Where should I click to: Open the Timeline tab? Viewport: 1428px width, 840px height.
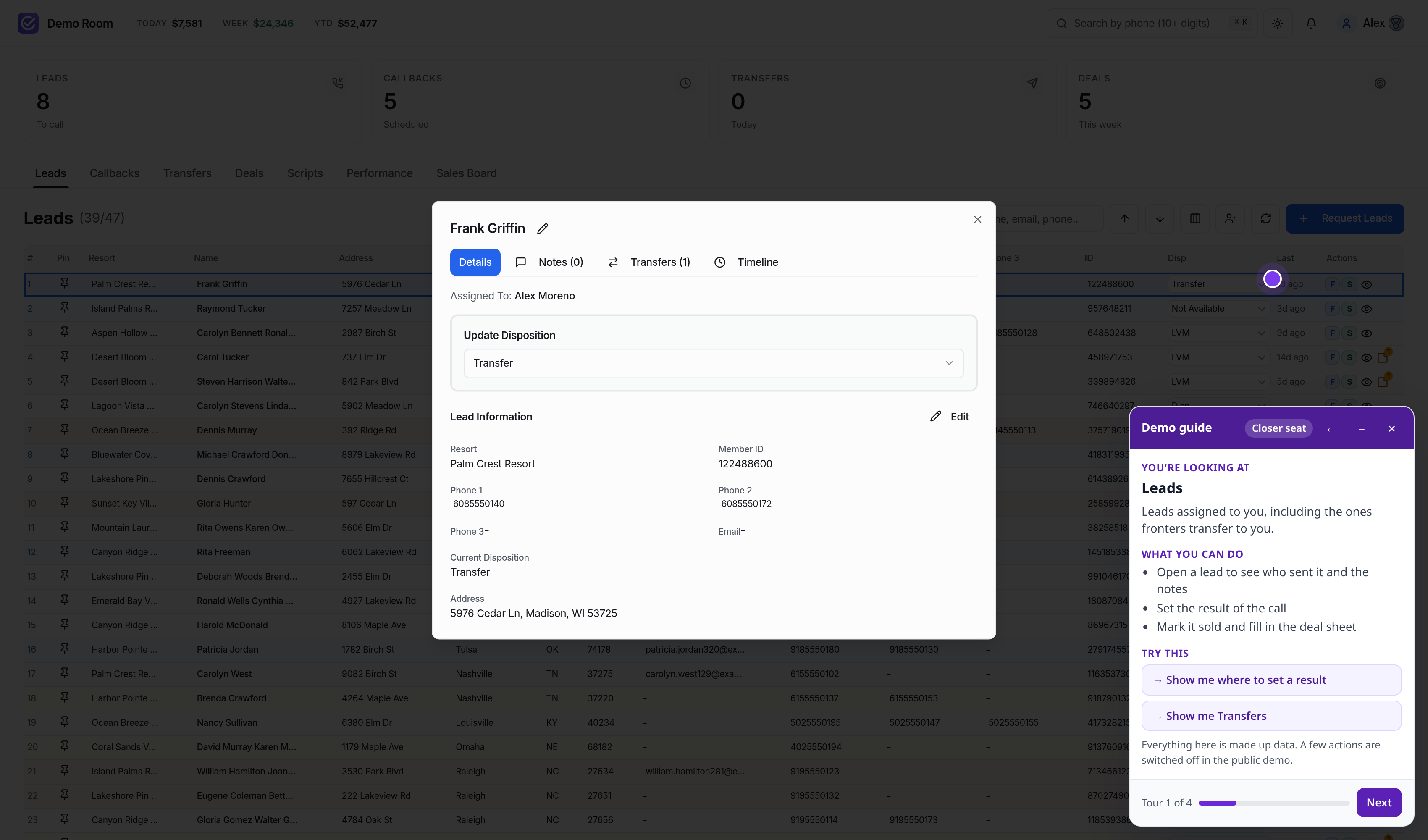(x=746, y=262)
